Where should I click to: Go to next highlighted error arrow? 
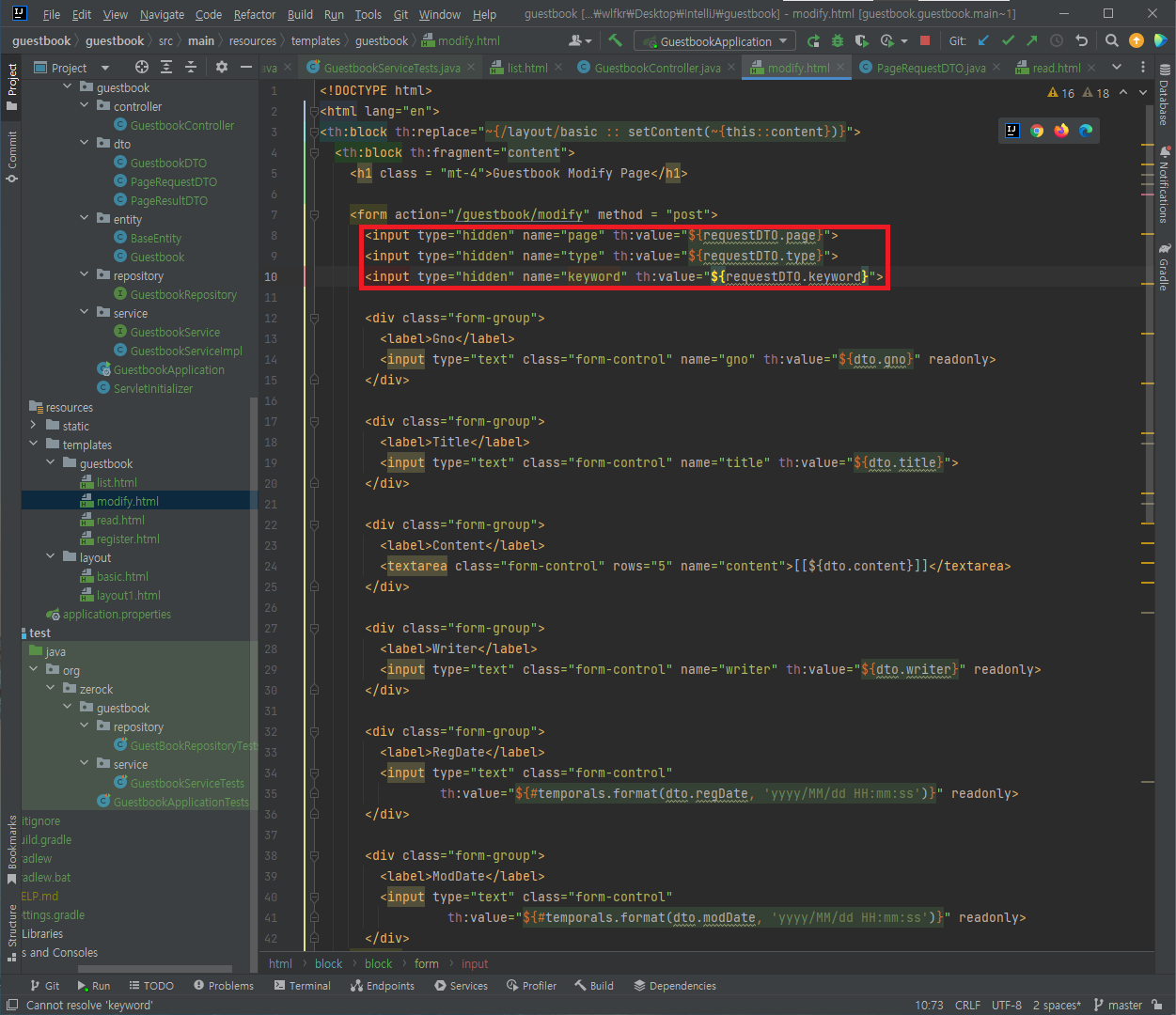tap(1143, 93)
